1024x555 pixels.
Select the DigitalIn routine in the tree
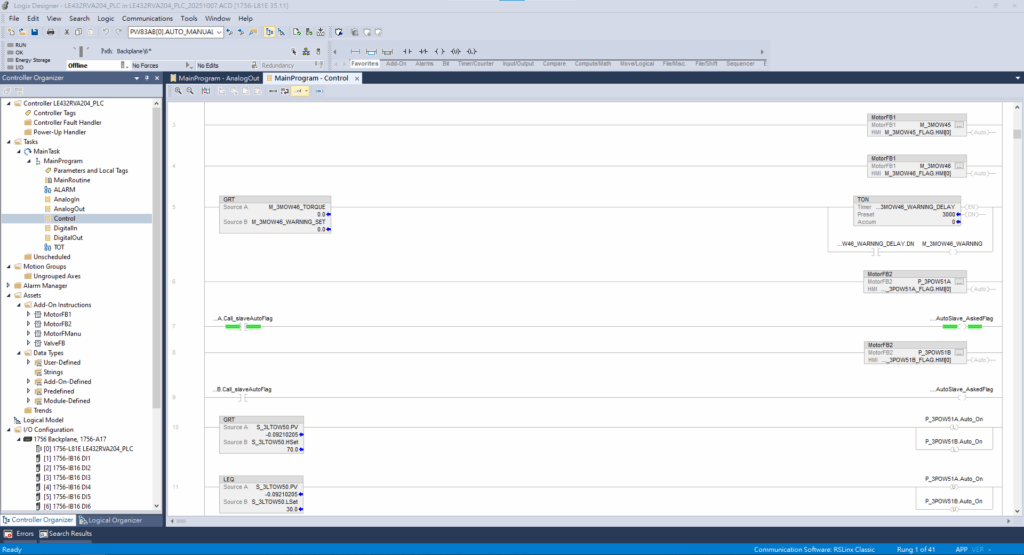[x=65, y=228]
